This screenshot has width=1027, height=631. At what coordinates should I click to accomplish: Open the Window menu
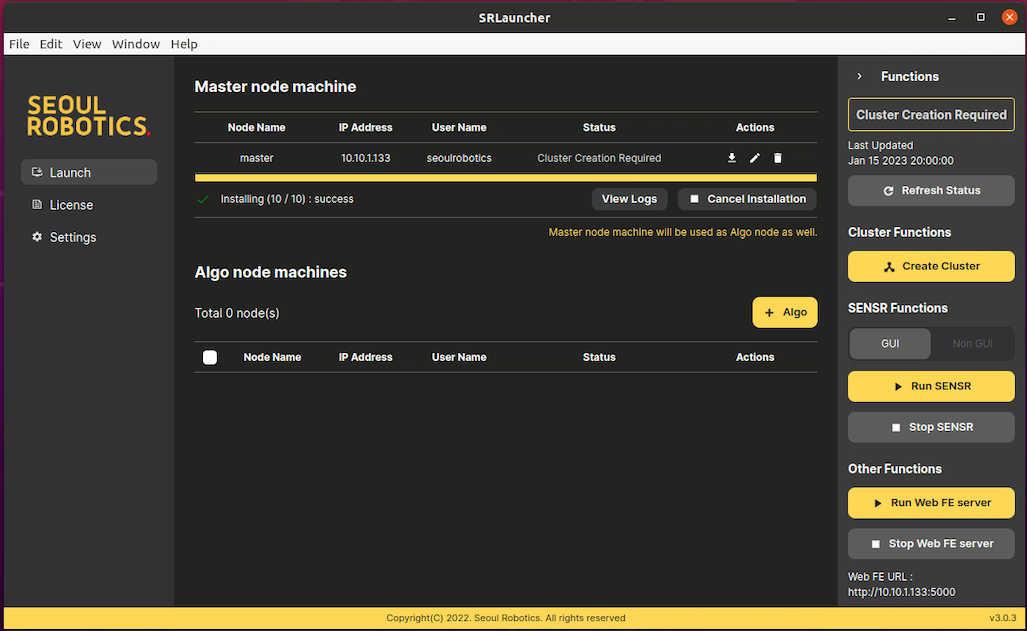pyautogui.click(x=135, y=44)
